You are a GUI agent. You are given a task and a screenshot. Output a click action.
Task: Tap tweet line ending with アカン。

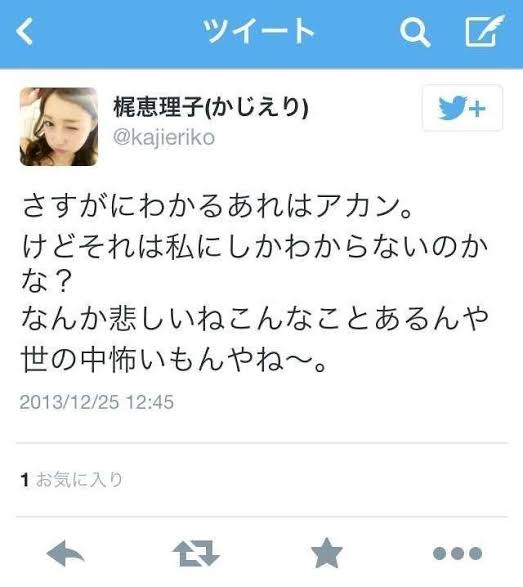(218, 206)
